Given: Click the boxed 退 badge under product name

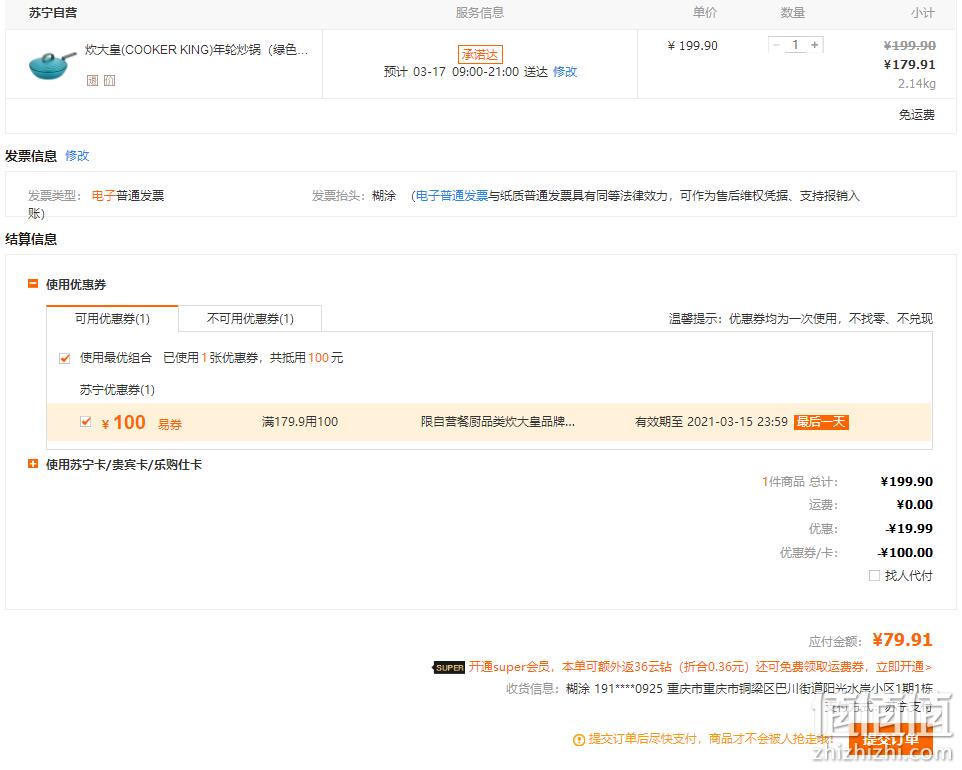Looking at the screenshot, I should [92, 80].
